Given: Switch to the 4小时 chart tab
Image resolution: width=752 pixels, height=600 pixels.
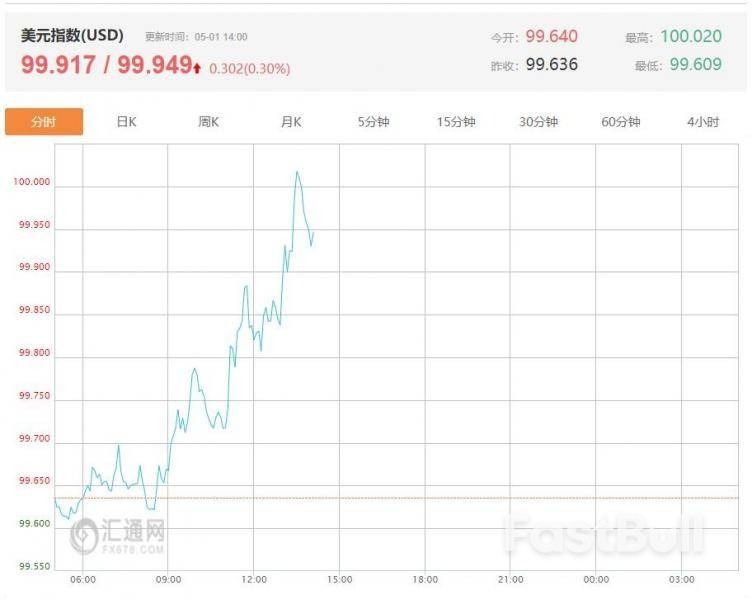Looking at the screenshot, I should point(703,122).
